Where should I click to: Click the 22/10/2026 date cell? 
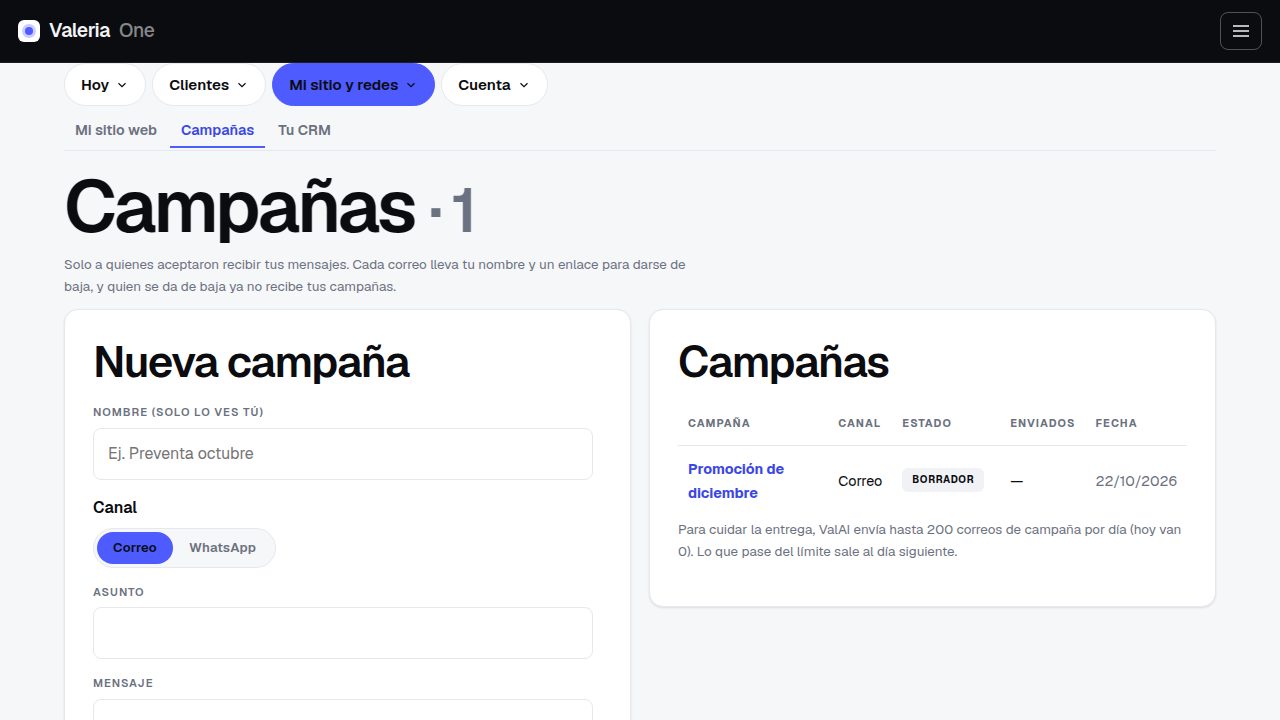(x=1136, y=481)
